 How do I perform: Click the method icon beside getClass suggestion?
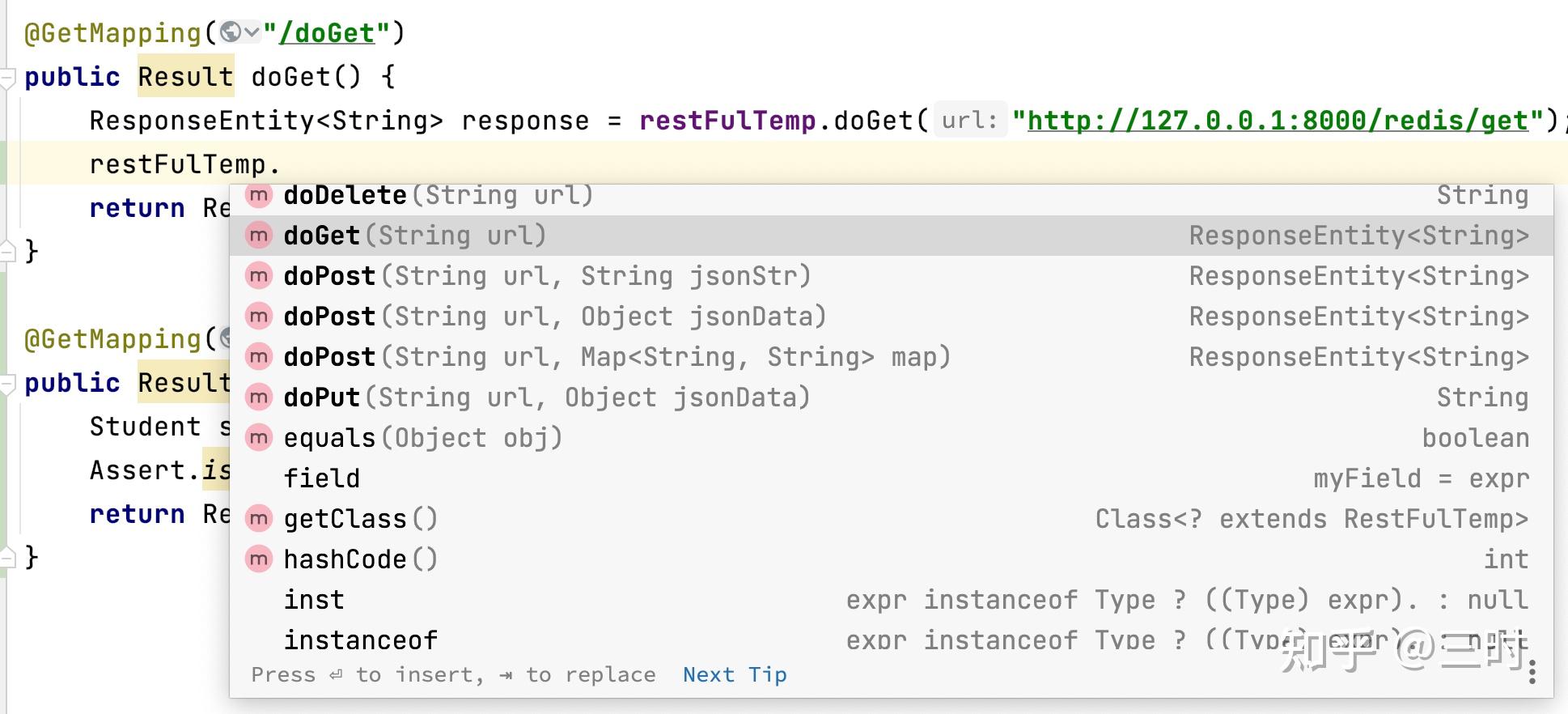pos(258,519)
